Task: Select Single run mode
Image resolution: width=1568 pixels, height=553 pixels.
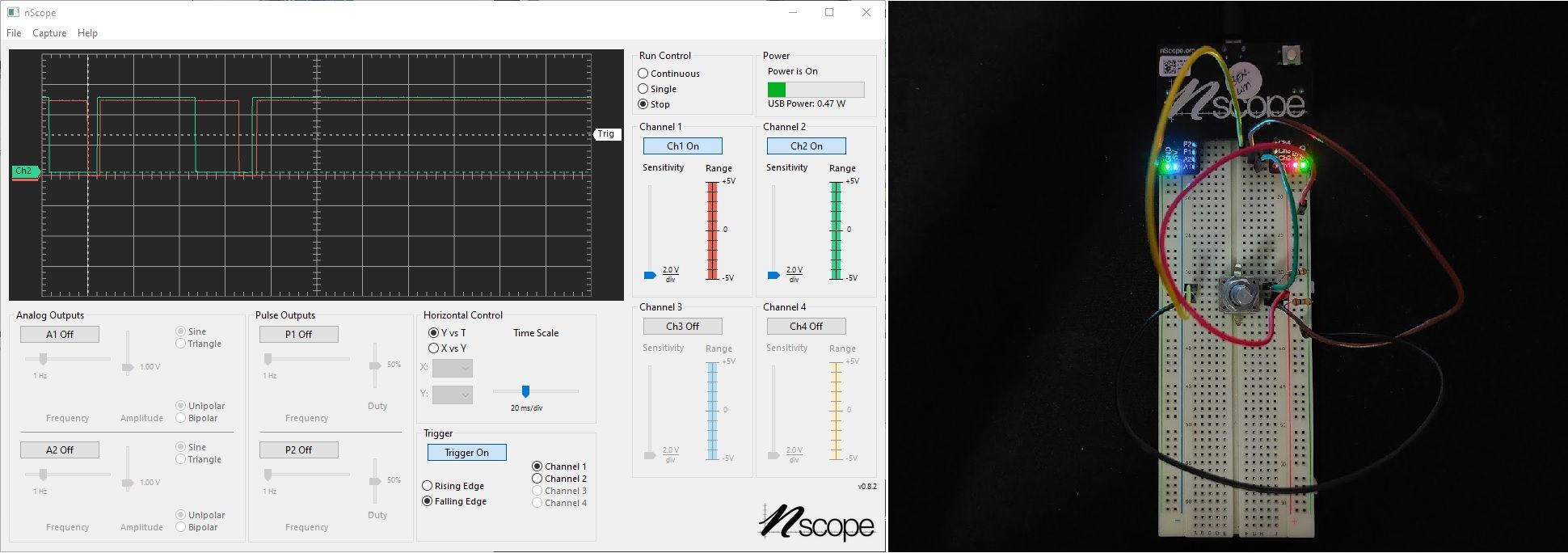Action: coord(643,89)
